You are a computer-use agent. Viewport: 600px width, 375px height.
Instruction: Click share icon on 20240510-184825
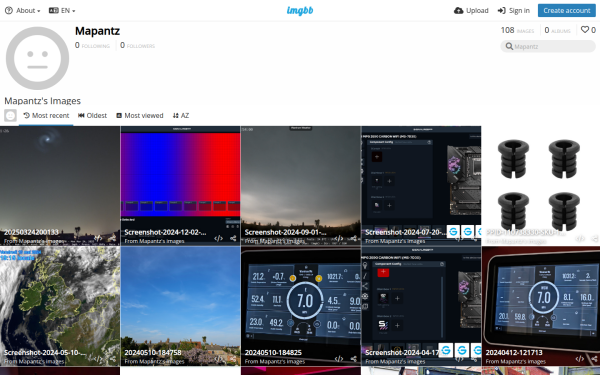click(x=354, y=359)
